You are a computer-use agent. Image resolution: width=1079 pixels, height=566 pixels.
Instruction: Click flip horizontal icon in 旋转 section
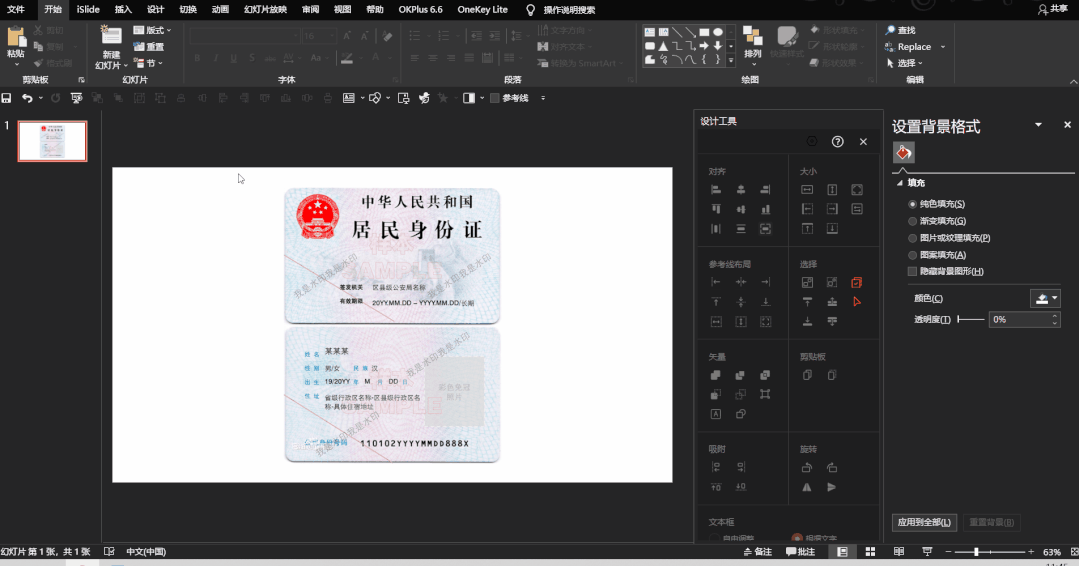point(807,487)
